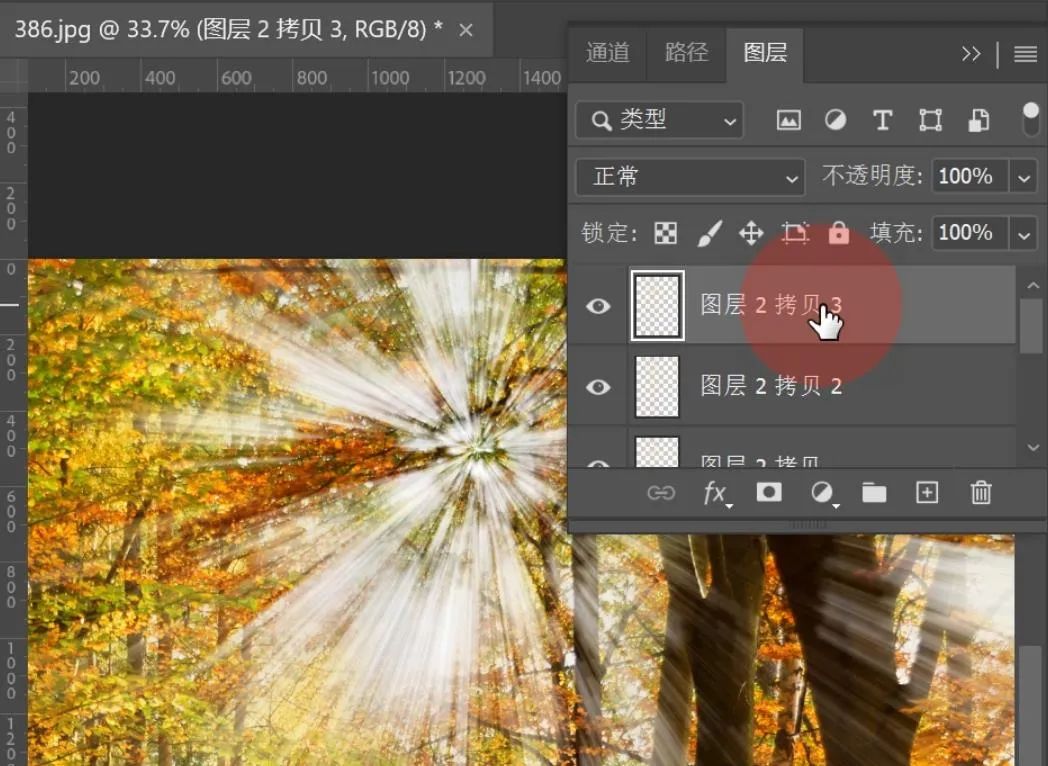Click the 不透明度 label
The height and width of the screenshot is (766, 1048).
[872, 176]
